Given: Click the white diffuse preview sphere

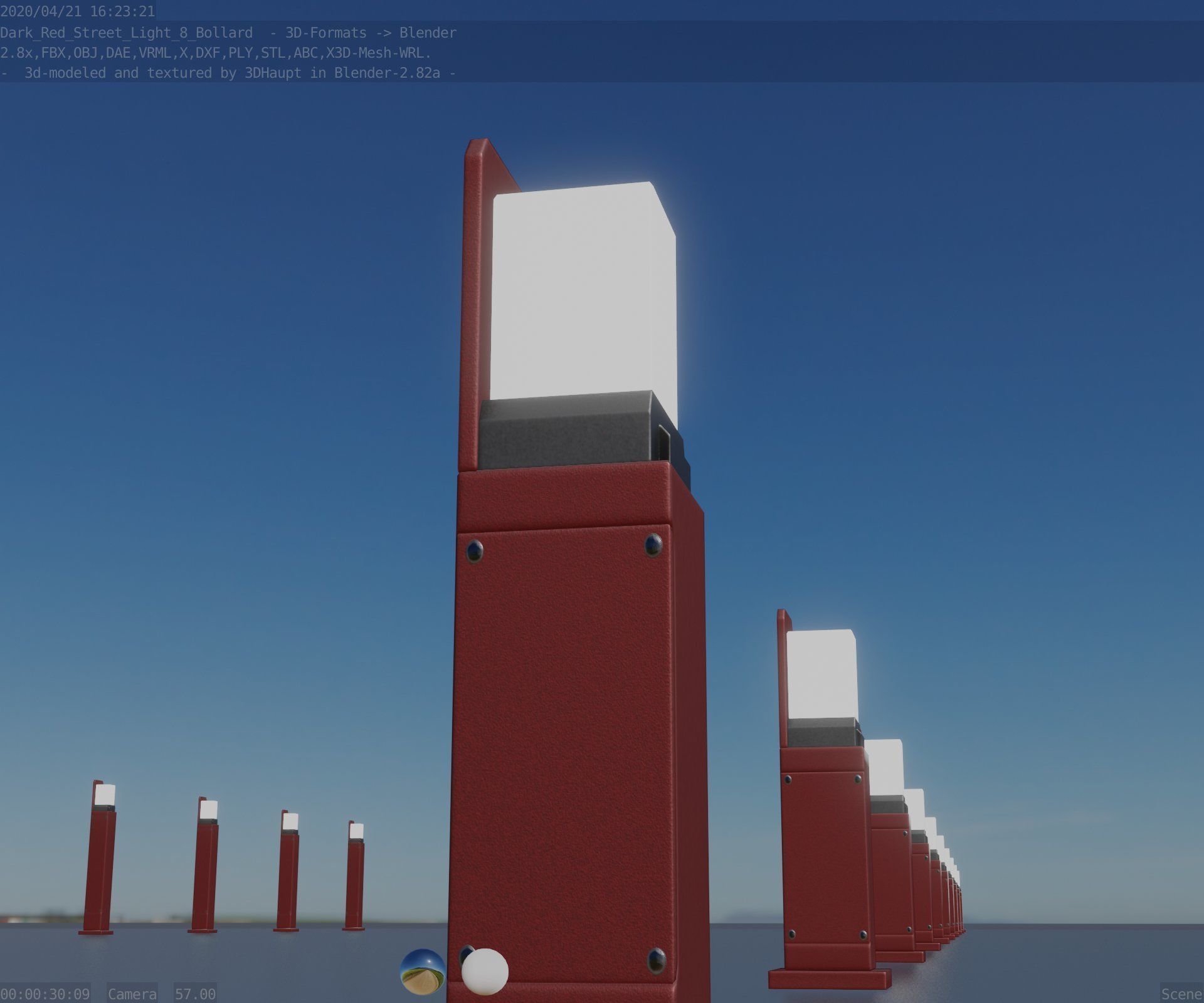Looking at the screenshot, I should coord(485,972).
